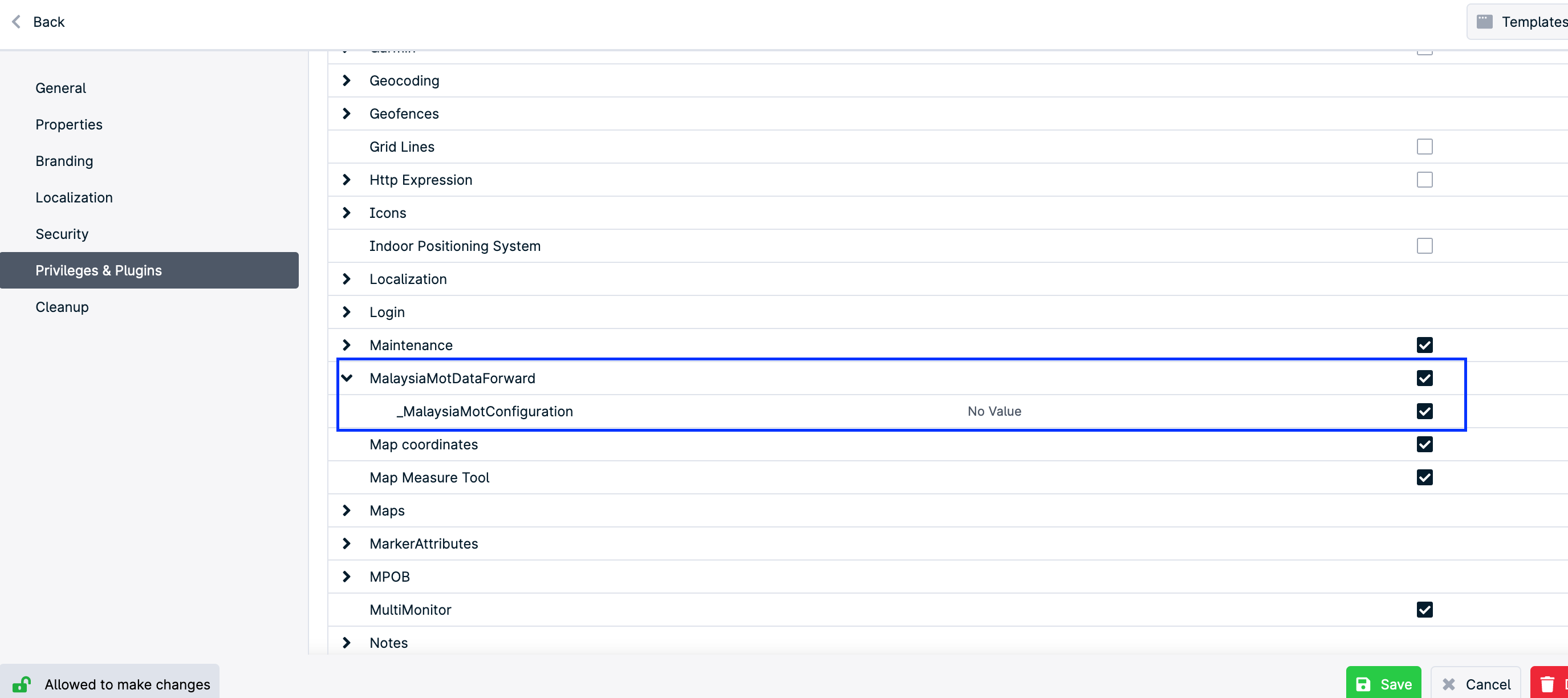Expand the Geocoding row
This screenshot has height=698, width=1568.
pyautogui.click(x=346, y=80)
